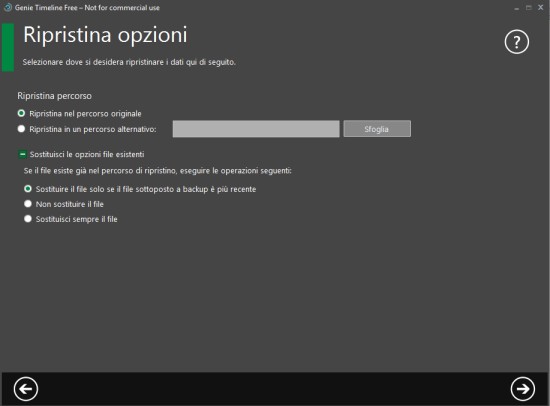Choose 'Sostituisci sempre il file' option

click(28, 219)
